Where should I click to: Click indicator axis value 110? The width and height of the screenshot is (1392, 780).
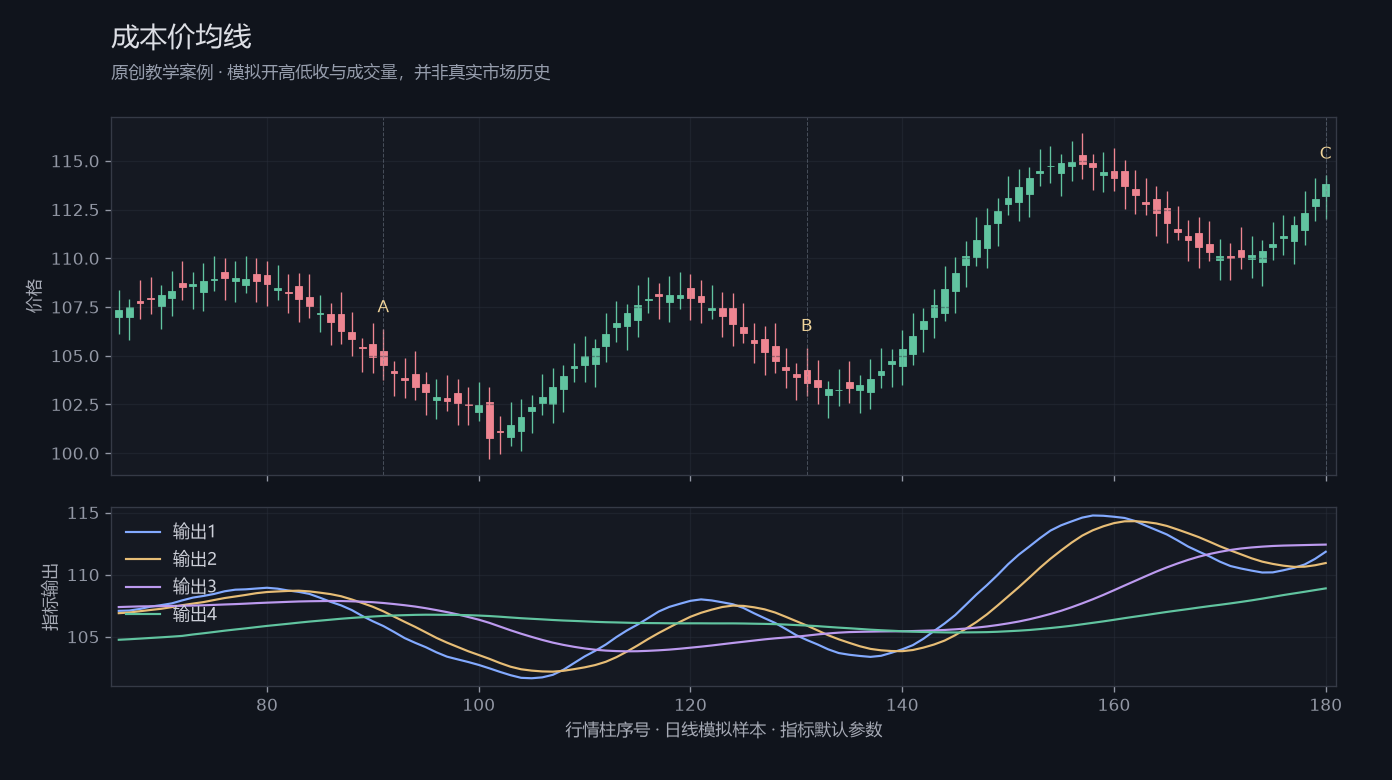coord(85,576)
